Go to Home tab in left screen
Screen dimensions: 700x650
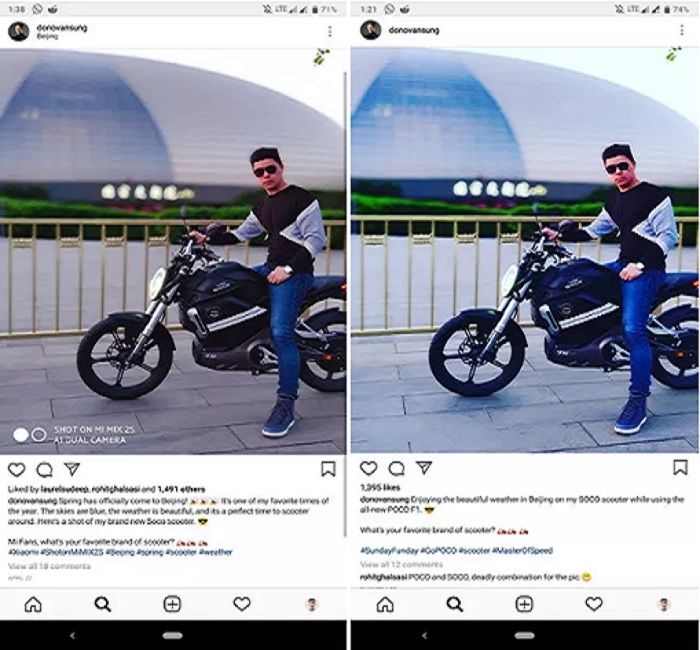33,604
